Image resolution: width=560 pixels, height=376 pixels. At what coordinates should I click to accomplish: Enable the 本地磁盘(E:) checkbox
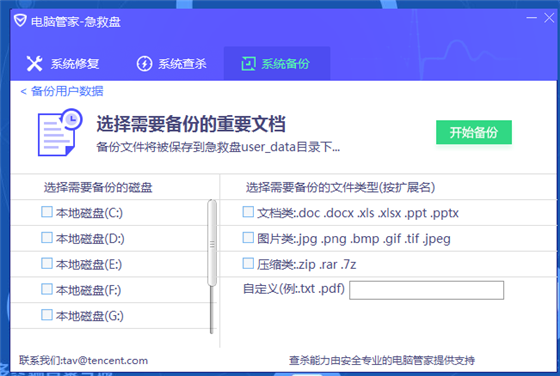47,263
